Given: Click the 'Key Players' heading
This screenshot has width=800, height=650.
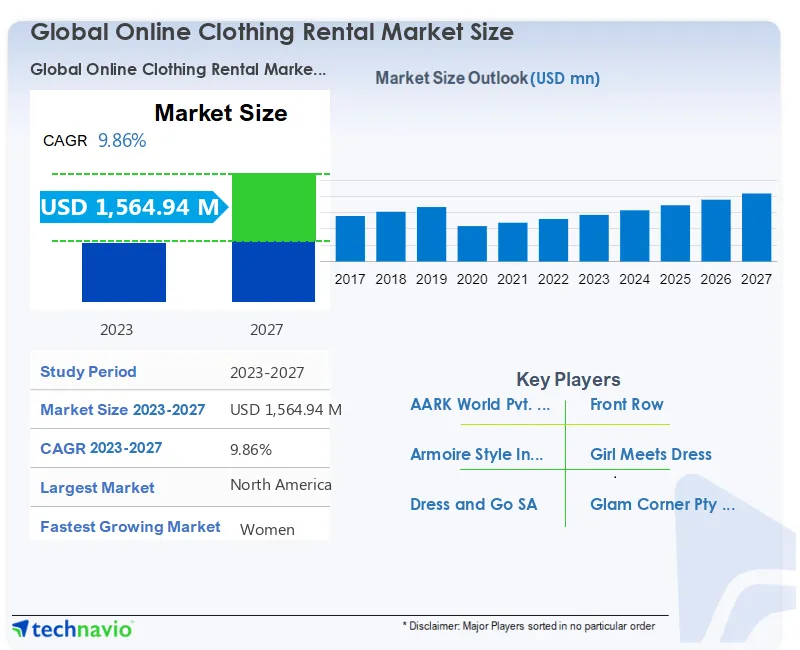Looking at the screenshot, I should click(x=568, y=380).
